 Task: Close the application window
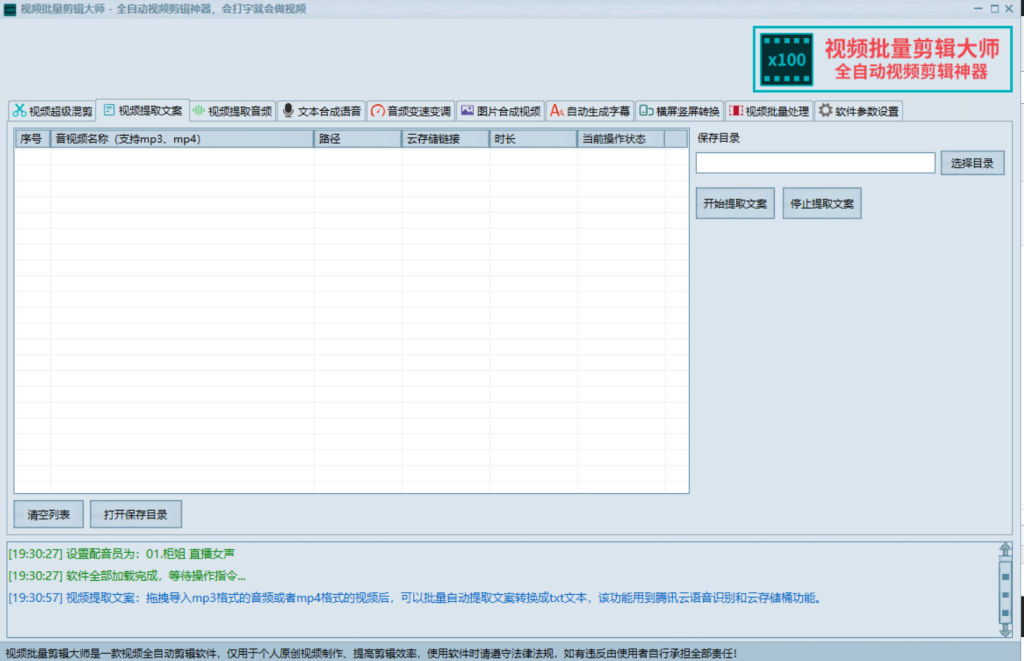pyautogui.click(x=1009, y=8)
